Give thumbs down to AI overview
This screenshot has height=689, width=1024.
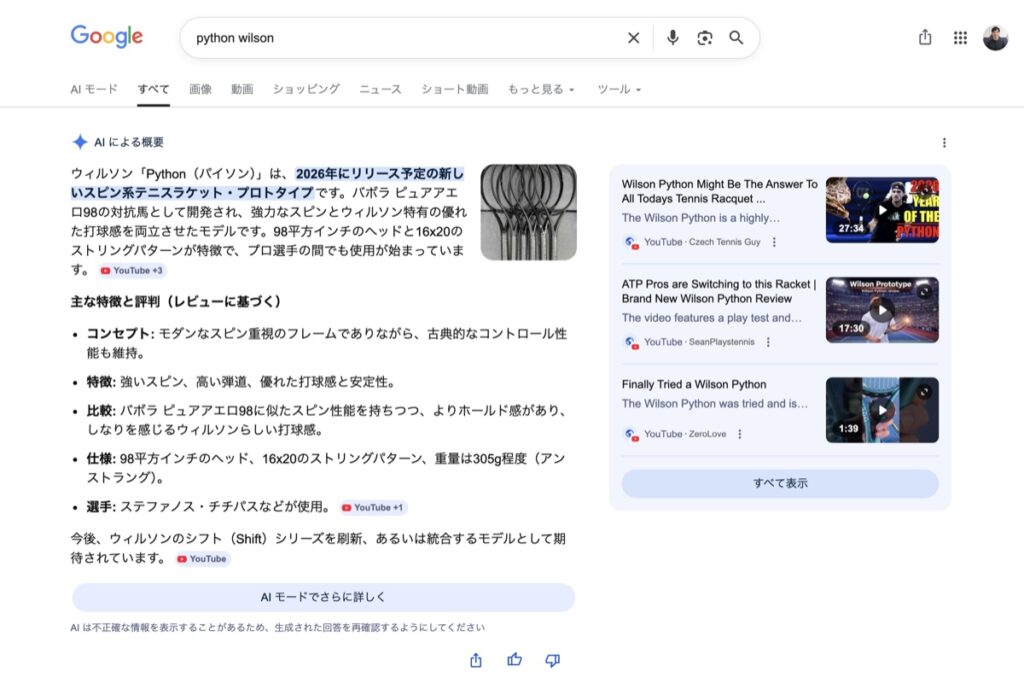tap(552, 660)
